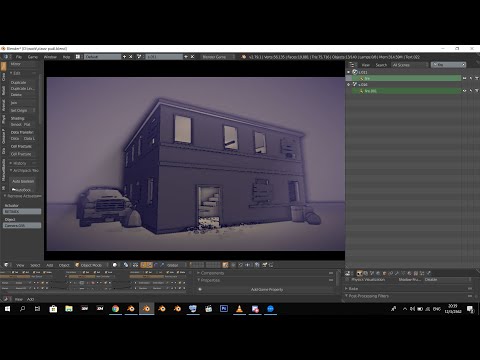The image size is (480, 360).
Task: Click the Object name field below Actuator
Action: (22, 225)
